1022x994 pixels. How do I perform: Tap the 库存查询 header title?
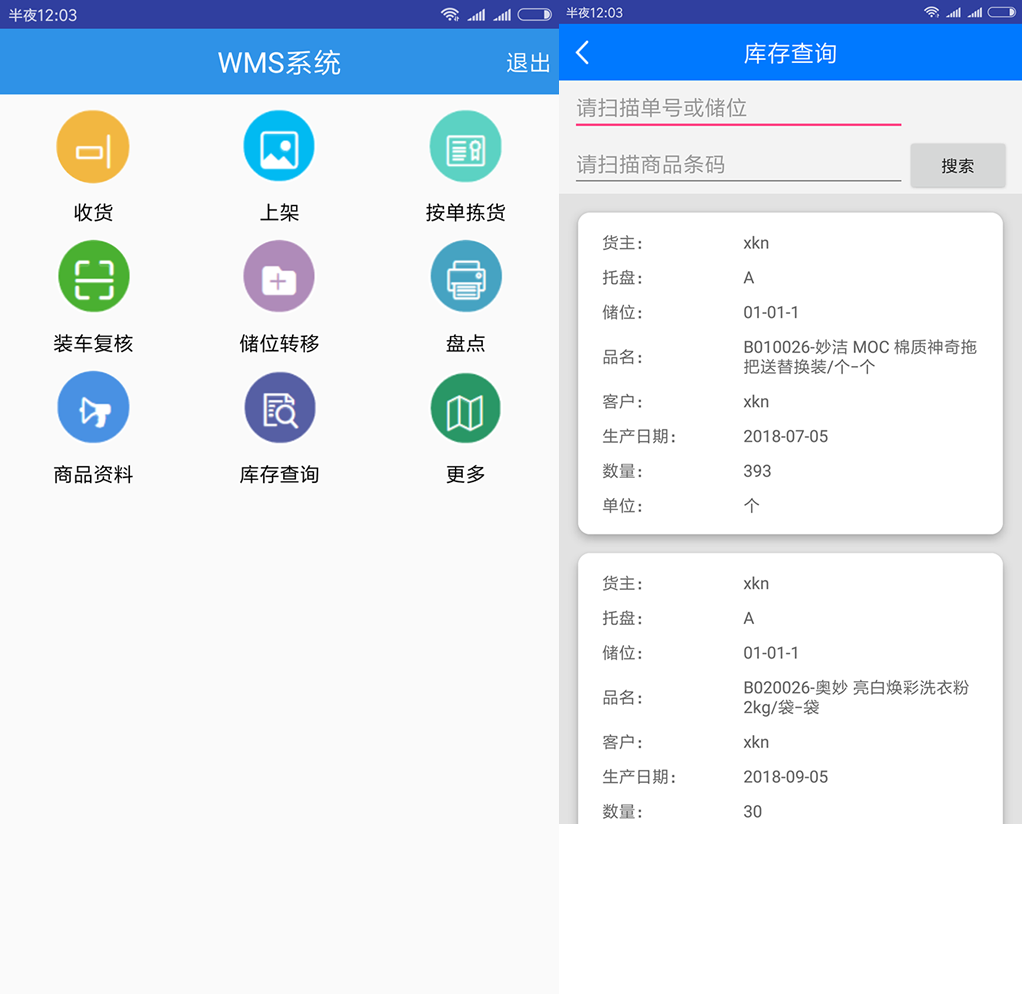[x=790, y=53]
